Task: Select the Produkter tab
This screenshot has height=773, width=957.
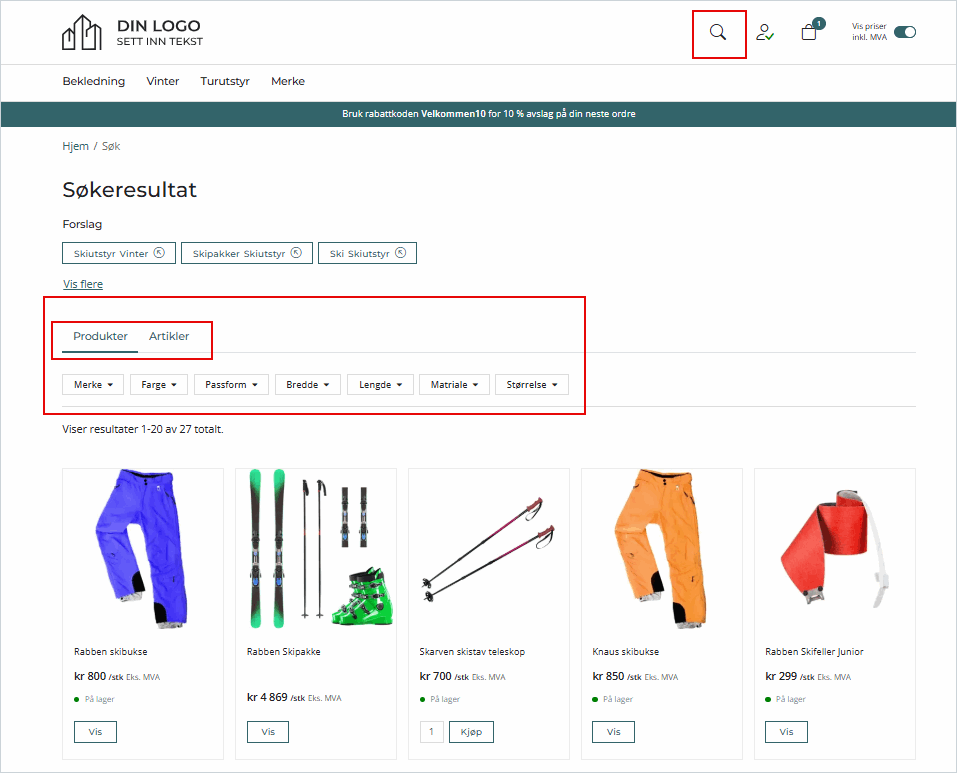Action: point(100,336)
